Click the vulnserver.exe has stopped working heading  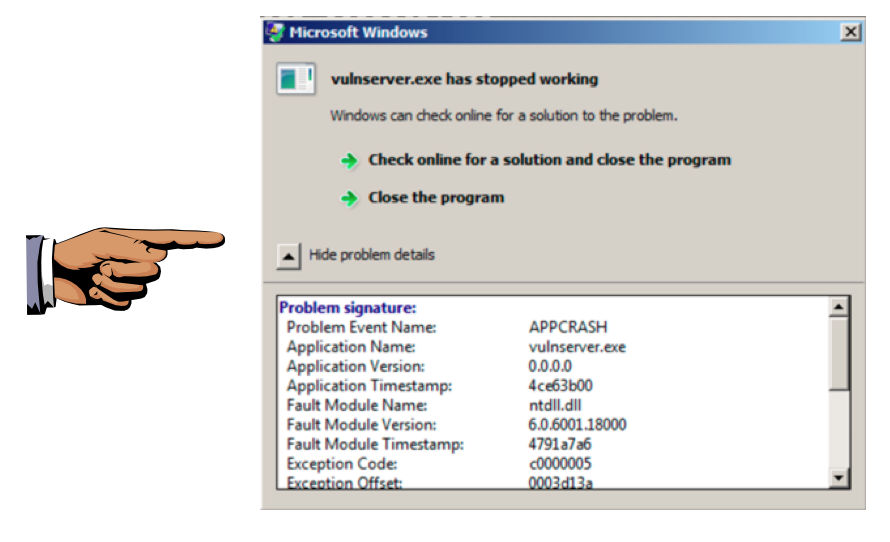click(464, 79)
